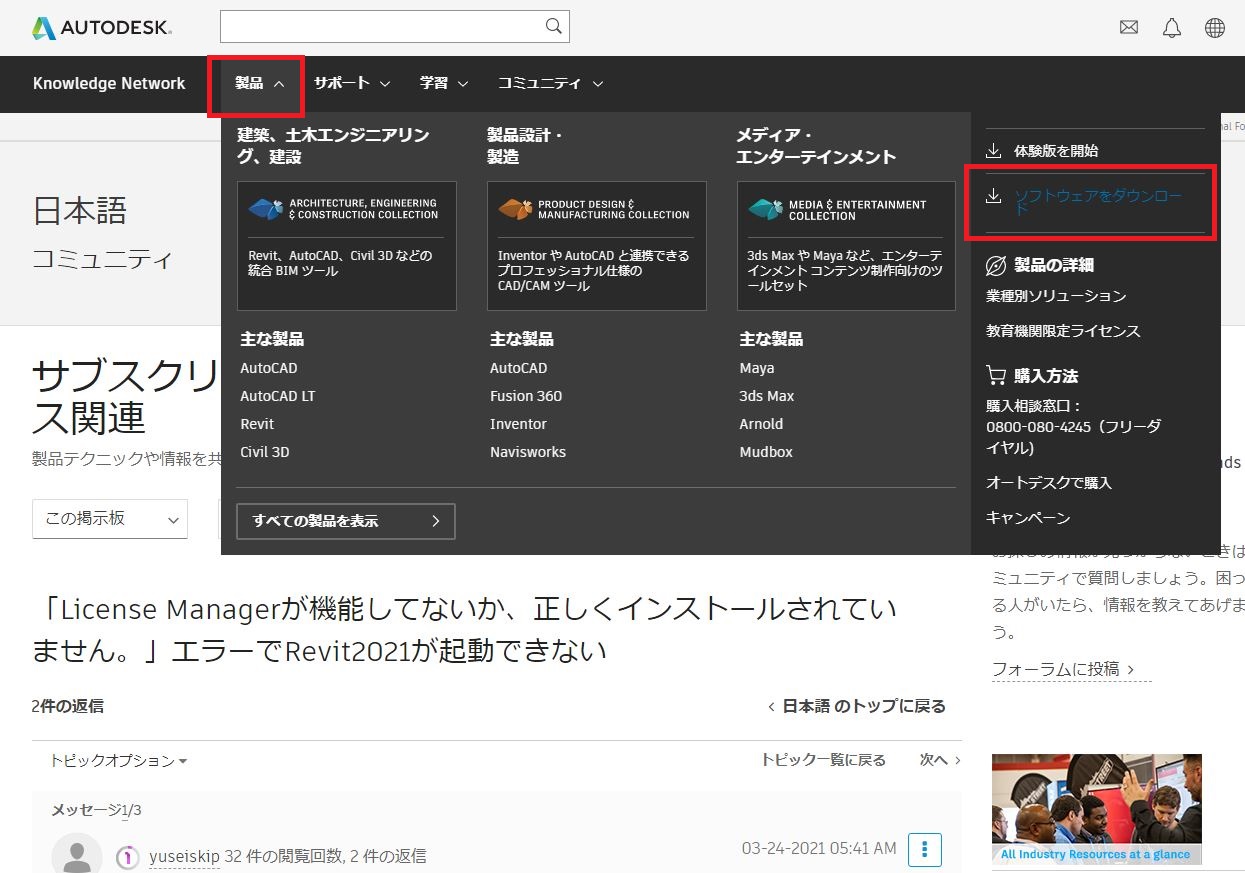Select AutoCAD under 製品設計・製造
1245x873 pixels.
pyautogui.click(x=519, y=368)
